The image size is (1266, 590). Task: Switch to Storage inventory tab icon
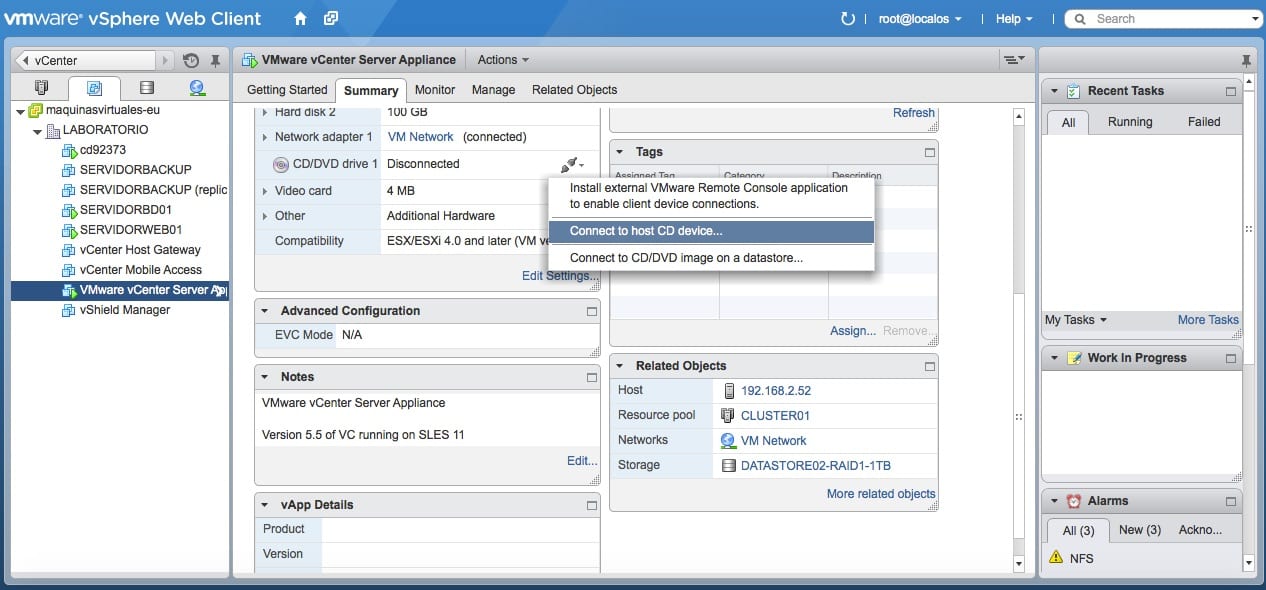[x=147, y=88]
